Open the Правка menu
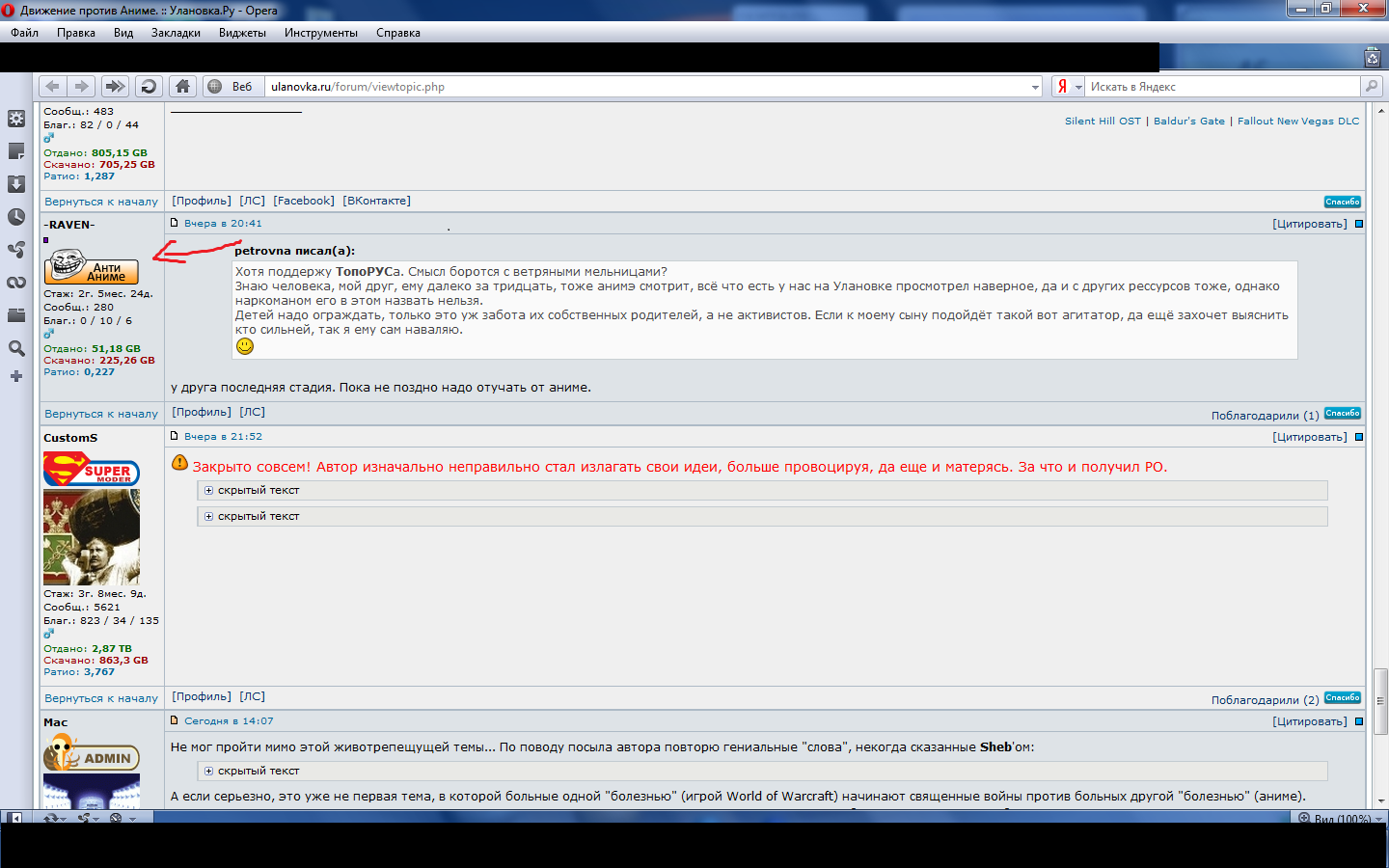1389x868 pixels. [x=76, y=33]
